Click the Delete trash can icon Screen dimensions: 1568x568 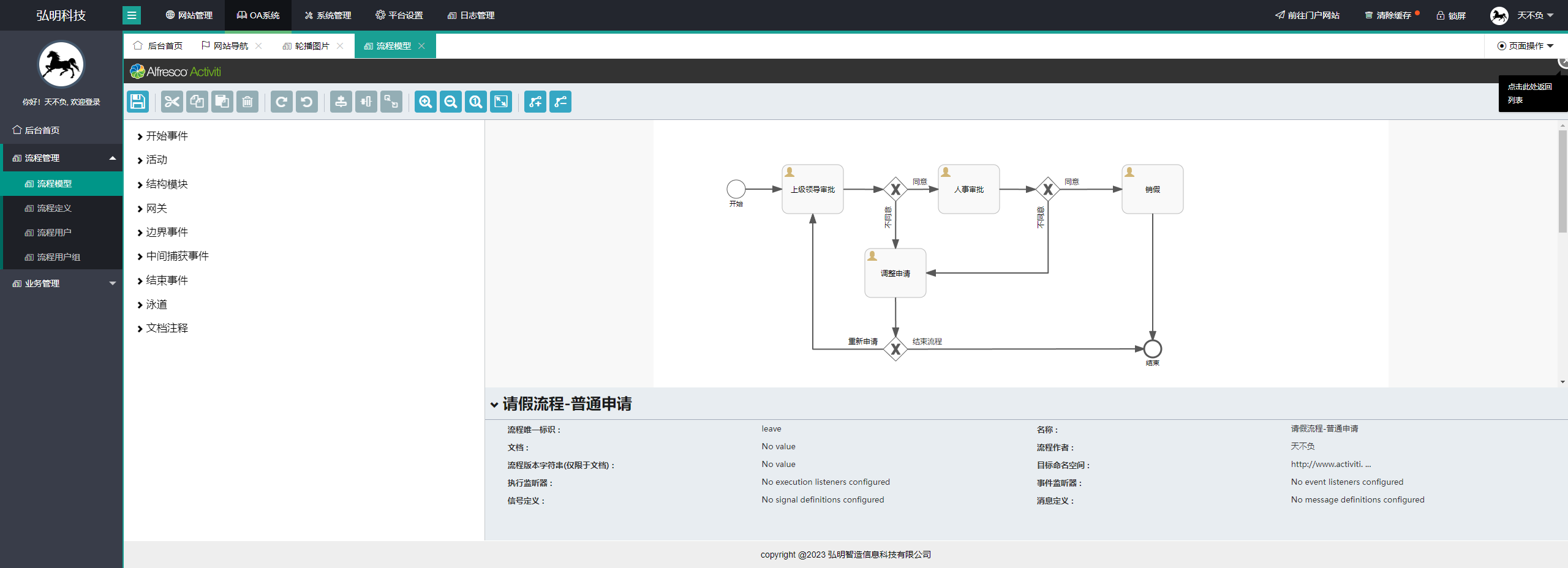tap(247, 102)
